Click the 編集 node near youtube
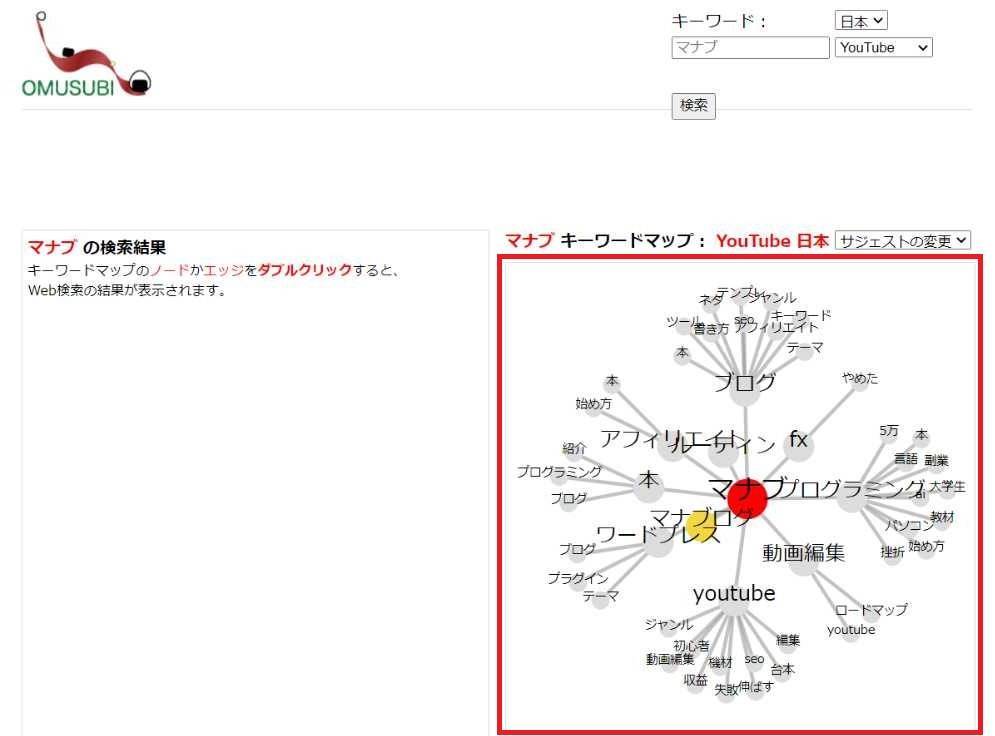995x736 pixels. pyautogui.click(x=787, y=644)
